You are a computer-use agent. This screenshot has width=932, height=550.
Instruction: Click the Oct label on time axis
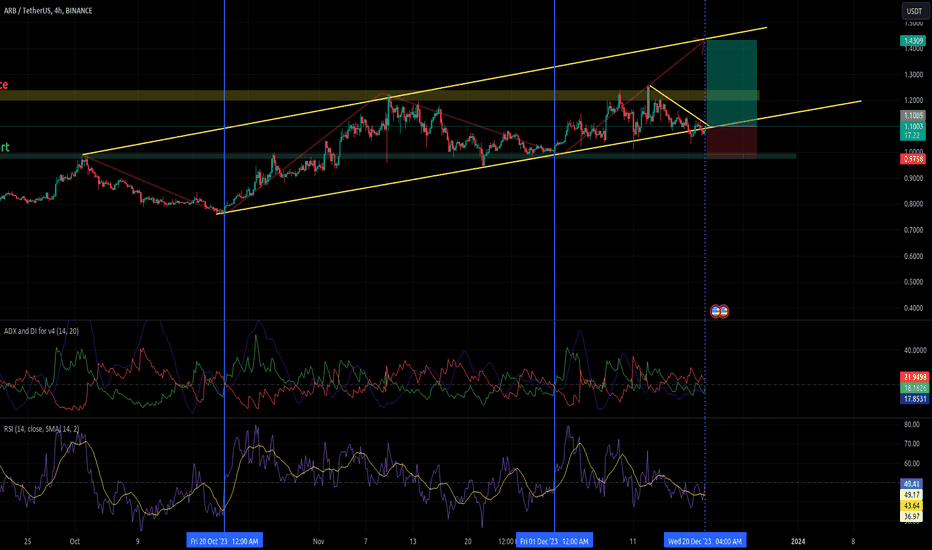[x=74, y=541]
